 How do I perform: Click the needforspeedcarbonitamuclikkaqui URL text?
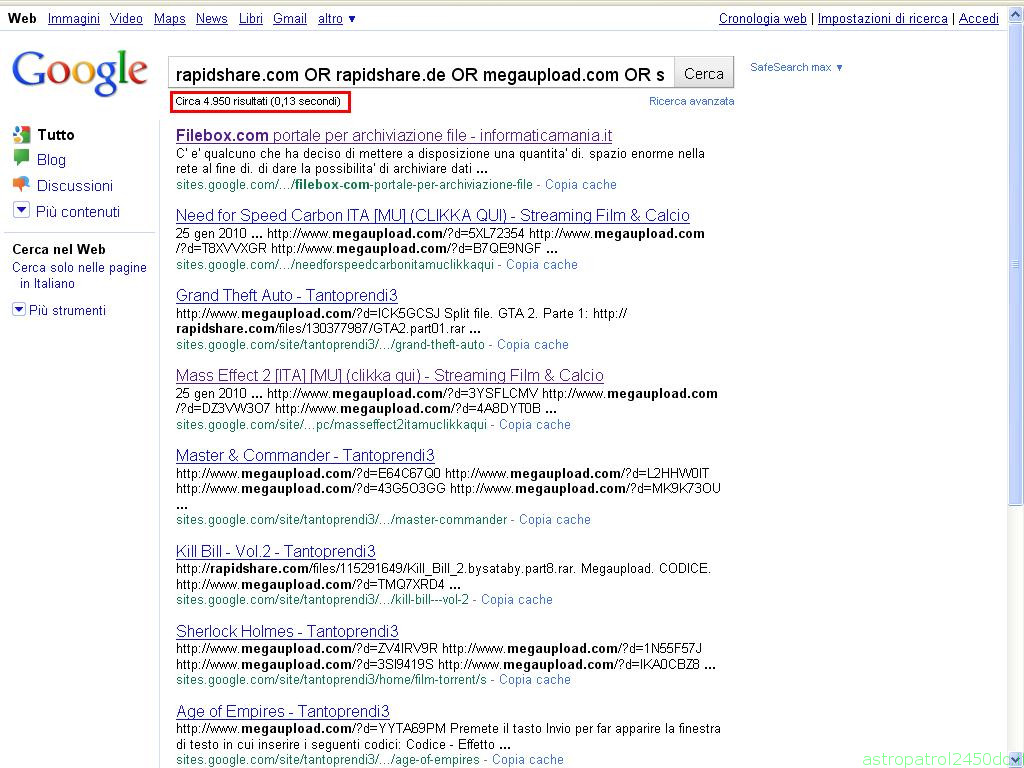335,264
